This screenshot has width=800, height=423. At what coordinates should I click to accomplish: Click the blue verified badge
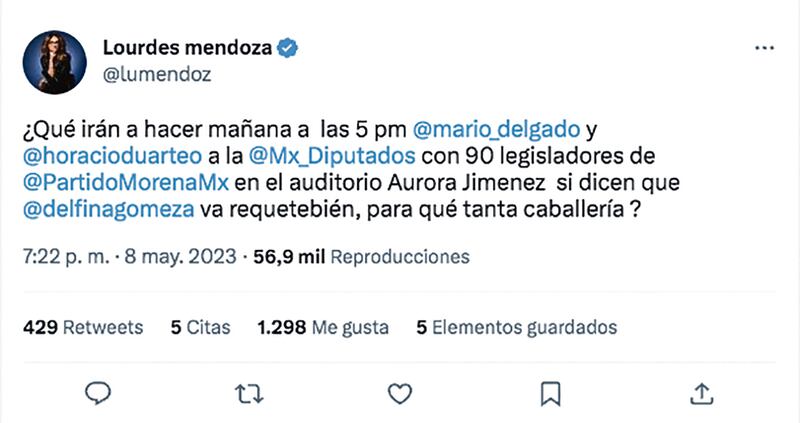tap(288, 47)
